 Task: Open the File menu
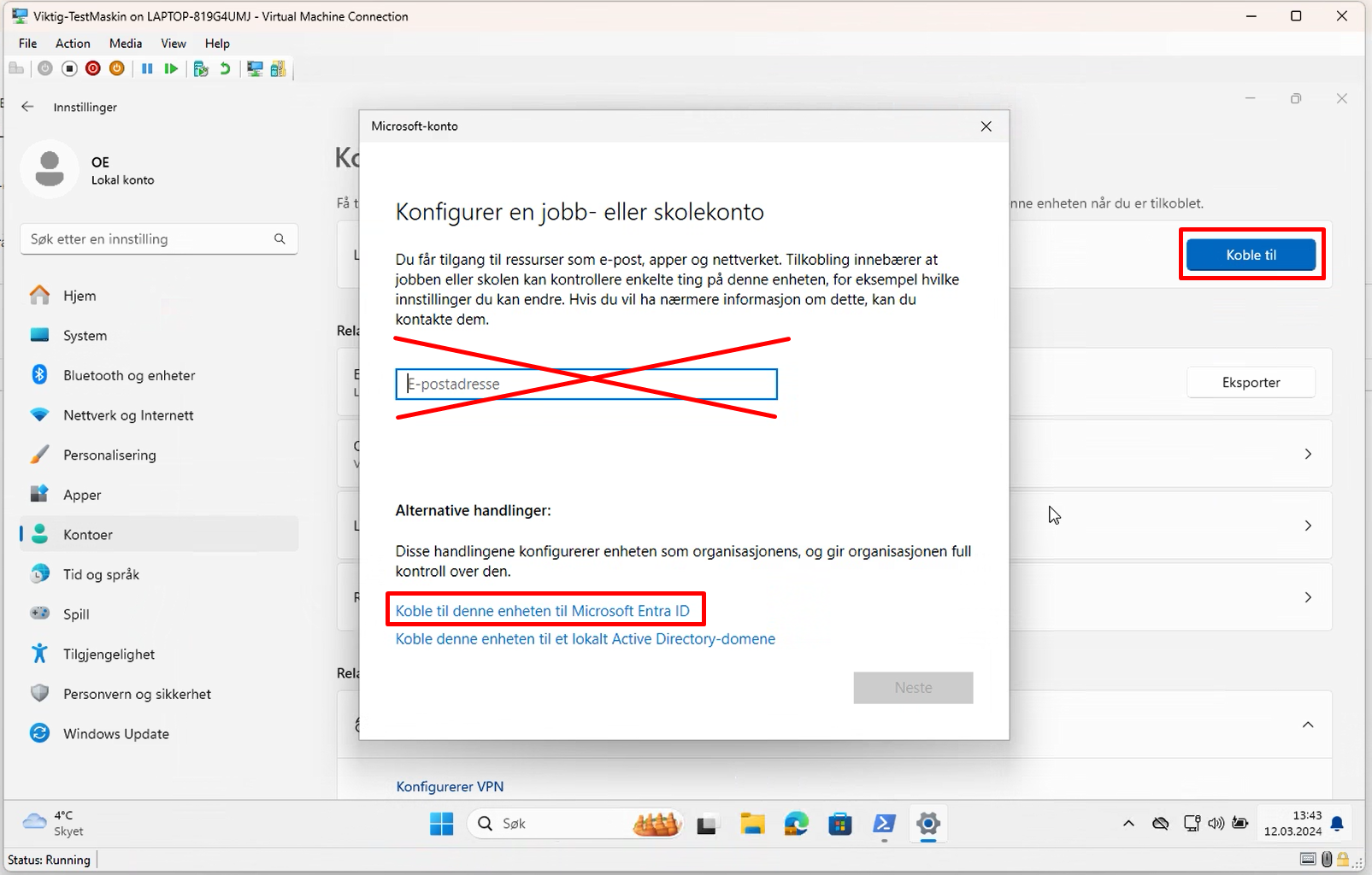tap(28, 44)
